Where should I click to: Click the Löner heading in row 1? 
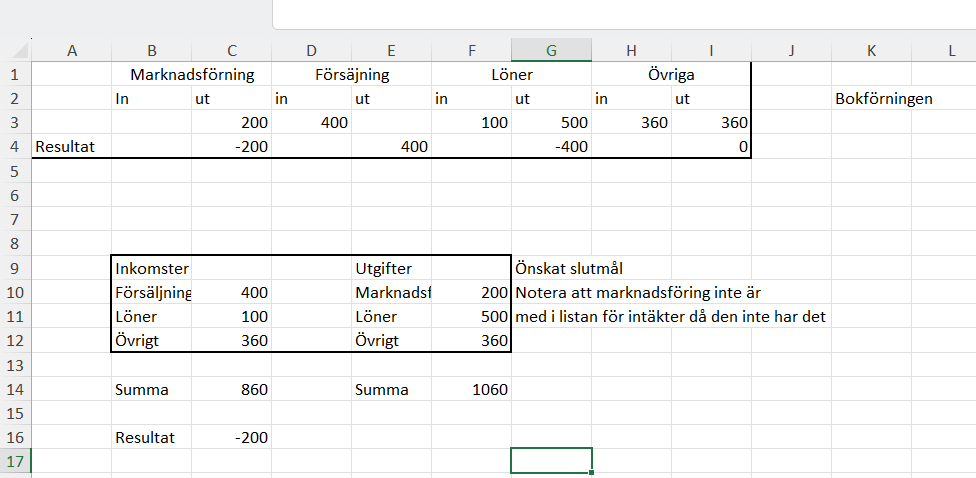(x=512, y=75)
